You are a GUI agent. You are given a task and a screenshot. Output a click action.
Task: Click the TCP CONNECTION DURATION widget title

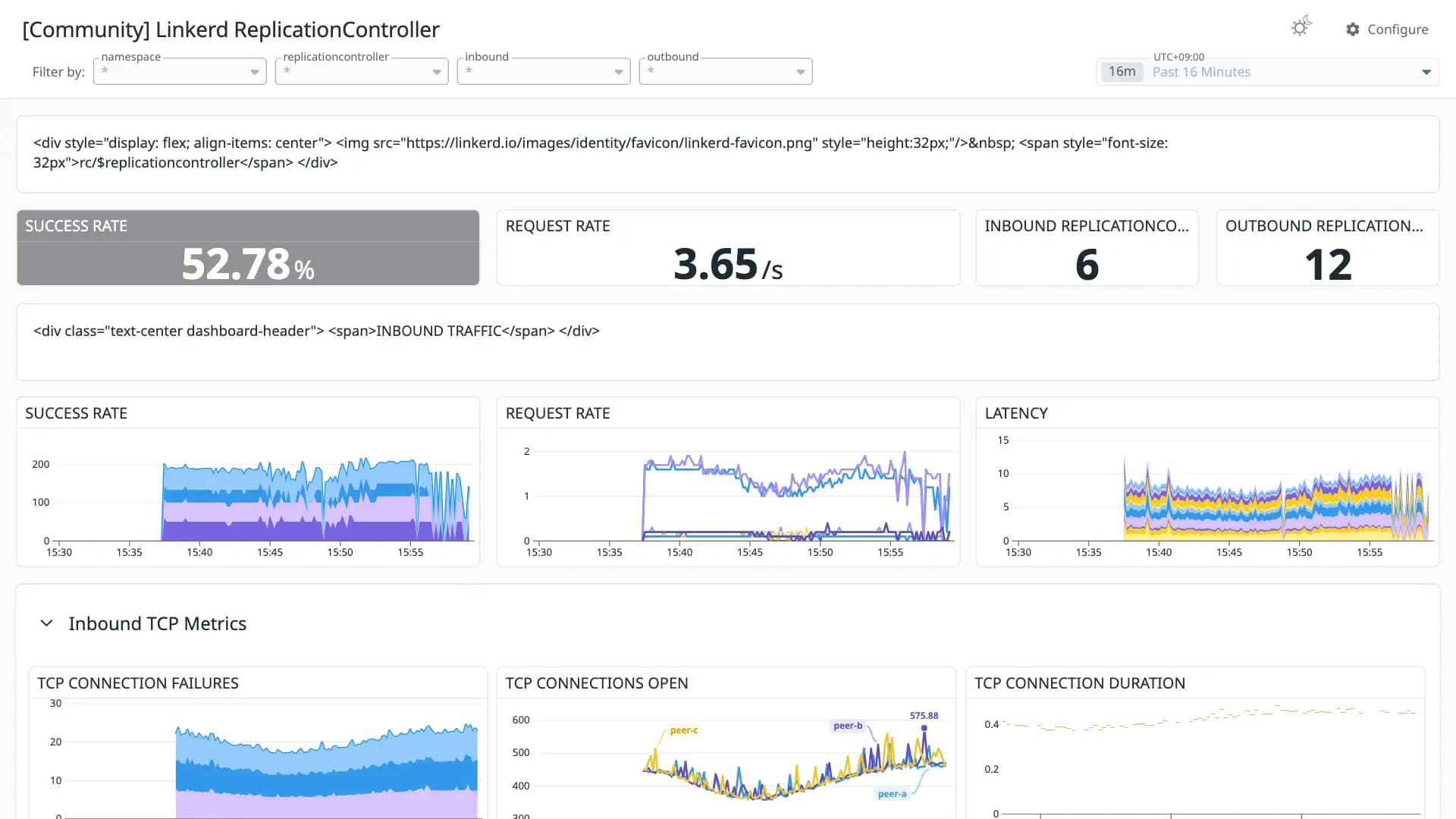coord(1080,683)
